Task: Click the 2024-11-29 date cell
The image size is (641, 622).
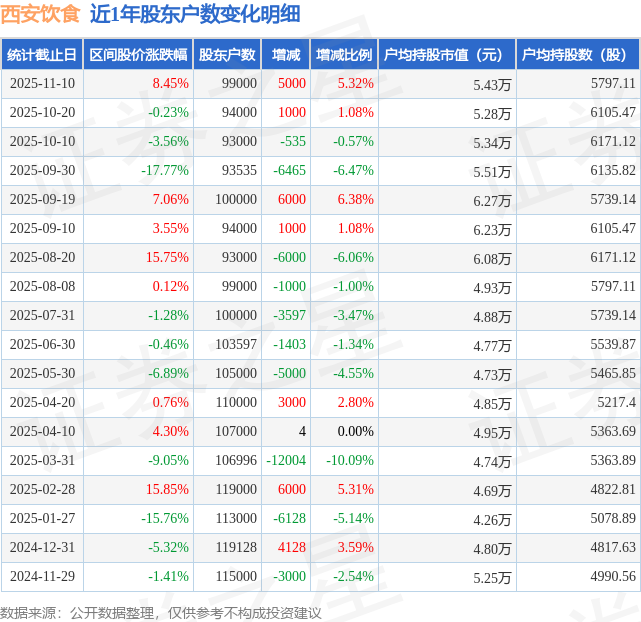Action: click(43, 577)
